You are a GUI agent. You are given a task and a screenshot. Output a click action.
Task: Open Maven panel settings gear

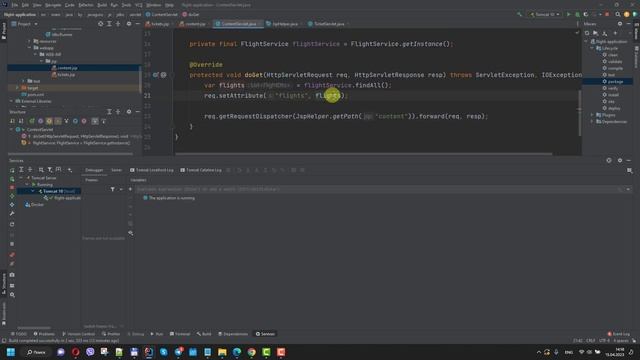tap(620, 24)
